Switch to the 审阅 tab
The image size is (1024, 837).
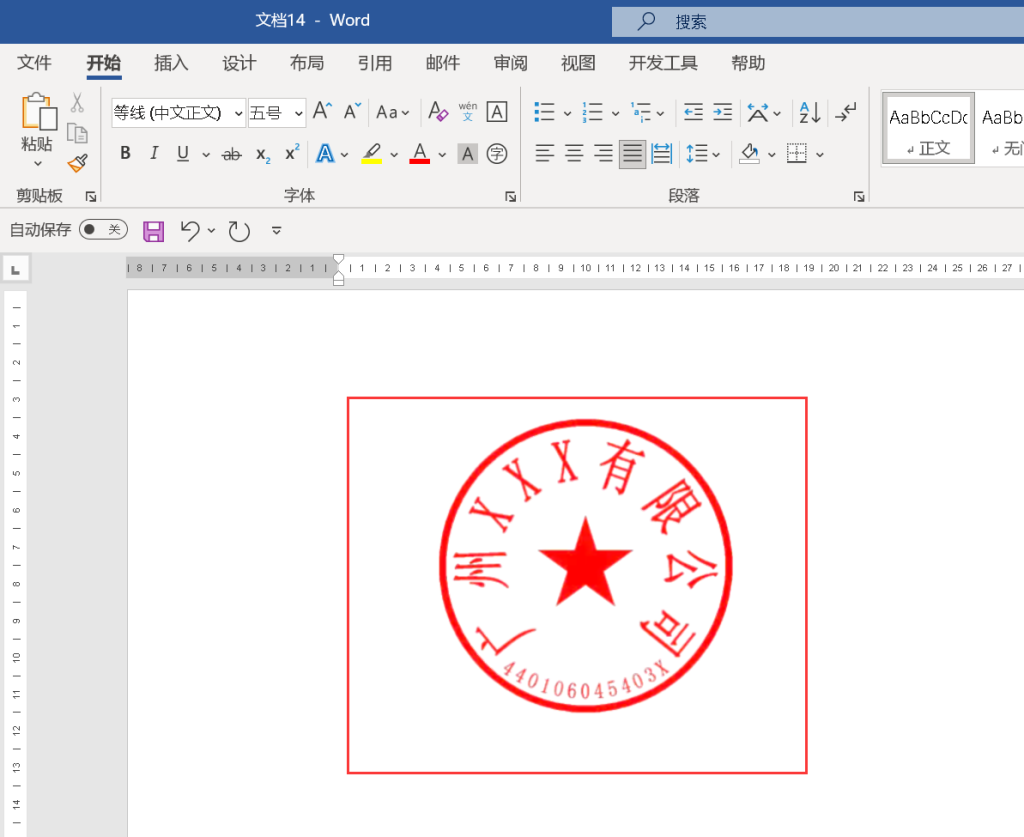[x=511, y=63]
